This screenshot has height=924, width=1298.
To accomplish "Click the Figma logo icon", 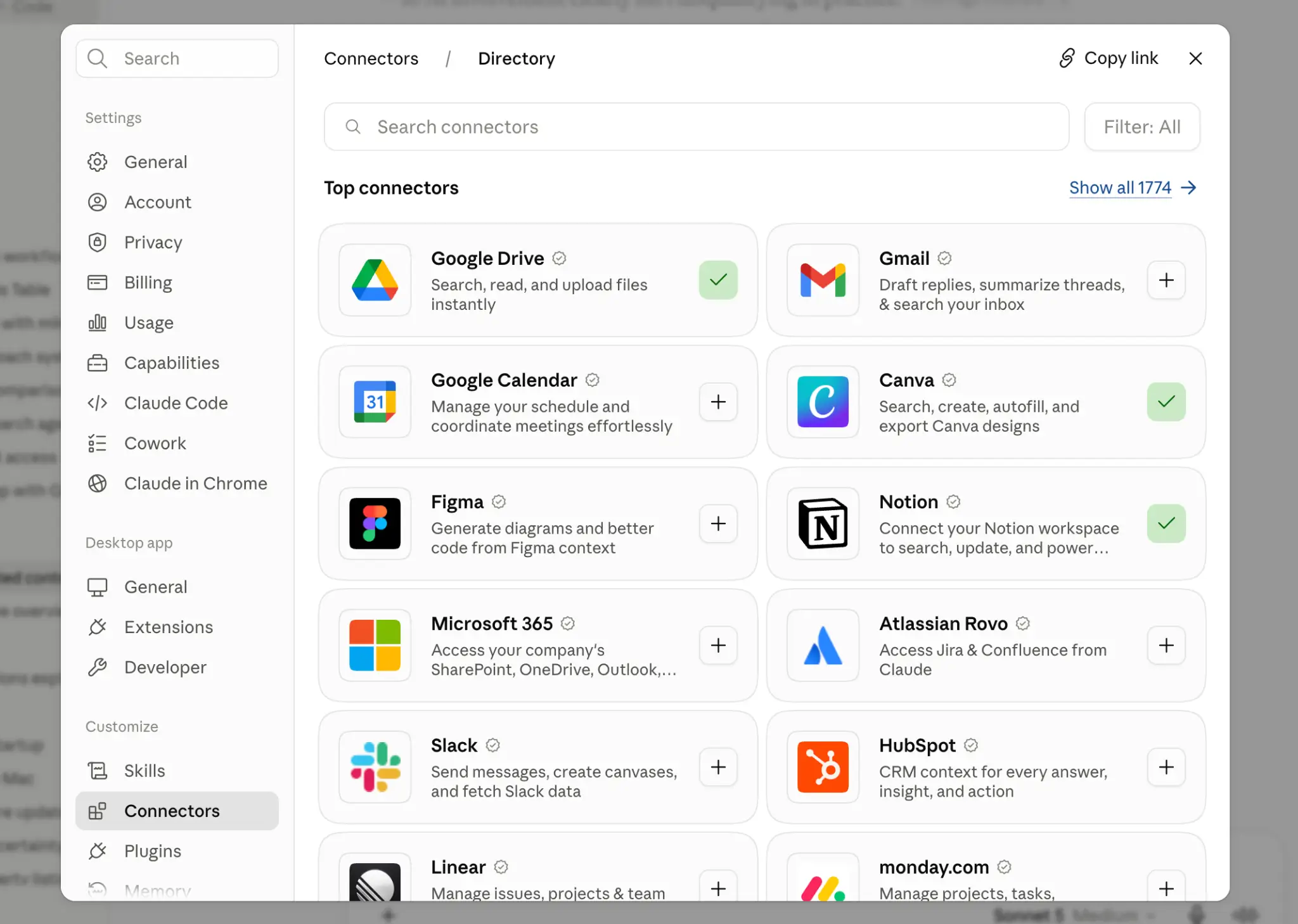I will 375,523.
